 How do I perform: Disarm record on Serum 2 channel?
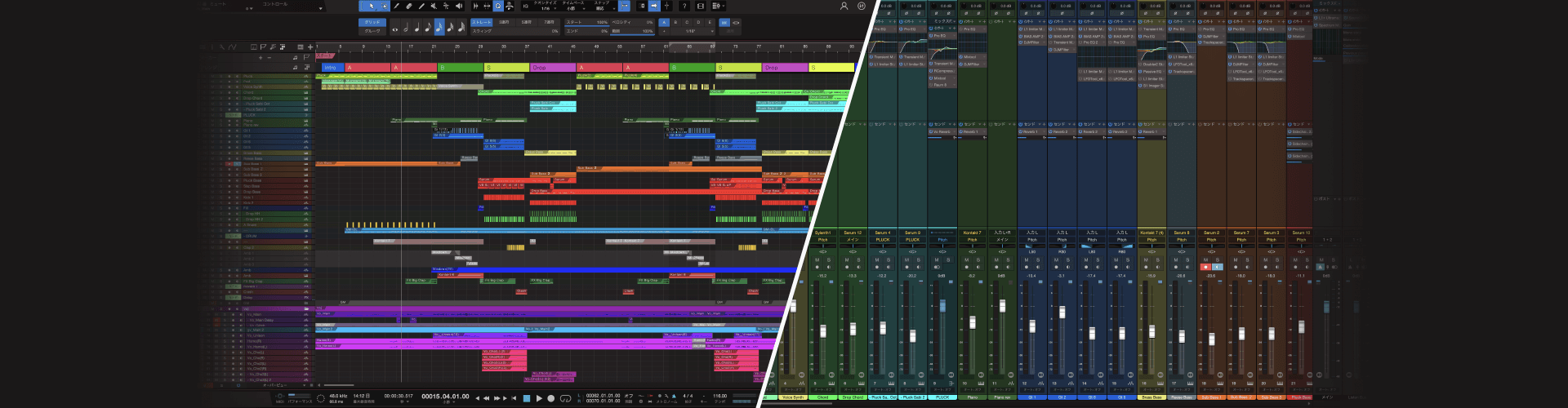(x=1205, y=267)
